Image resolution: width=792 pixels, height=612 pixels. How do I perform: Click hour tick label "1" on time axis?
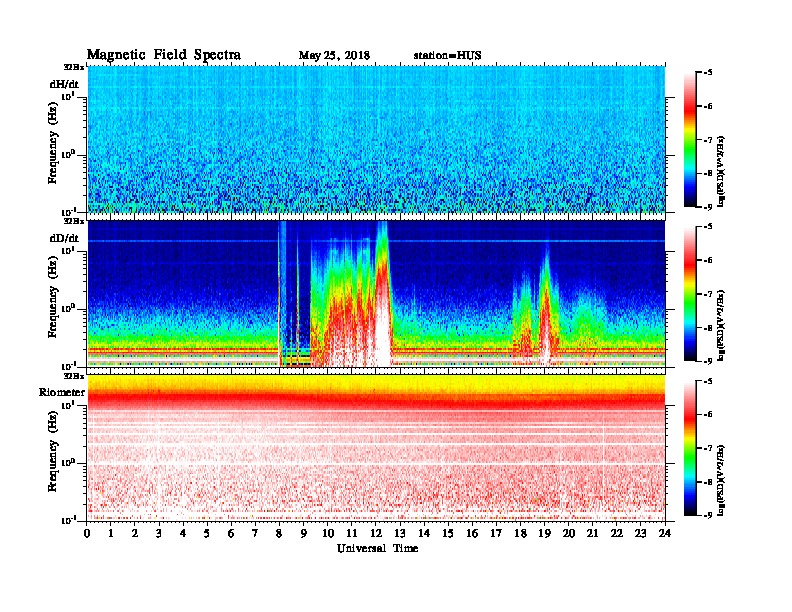(x=111, y=534)
